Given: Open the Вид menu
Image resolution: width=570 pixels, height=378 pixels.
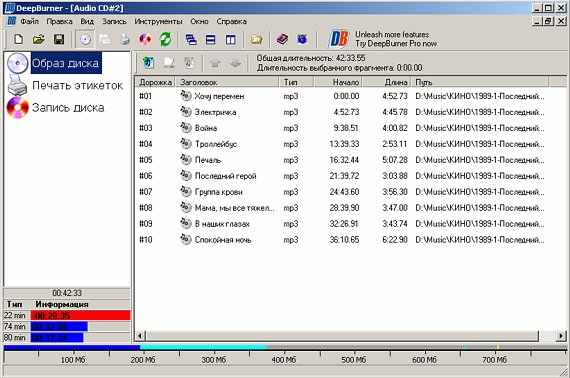Looking at the screenshot, I should tap(87, 21).
